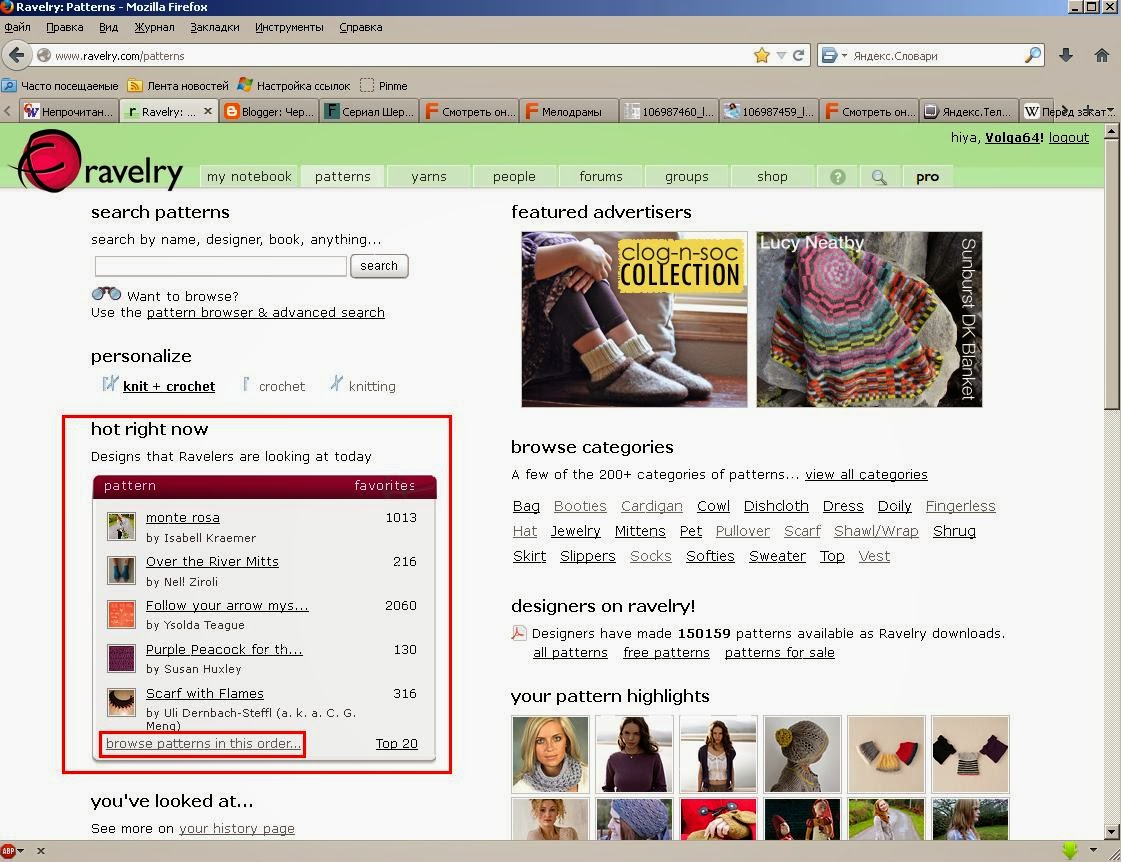Open the Top 20 link
This screenshot has width=1121, height=862.
[397, 743]
